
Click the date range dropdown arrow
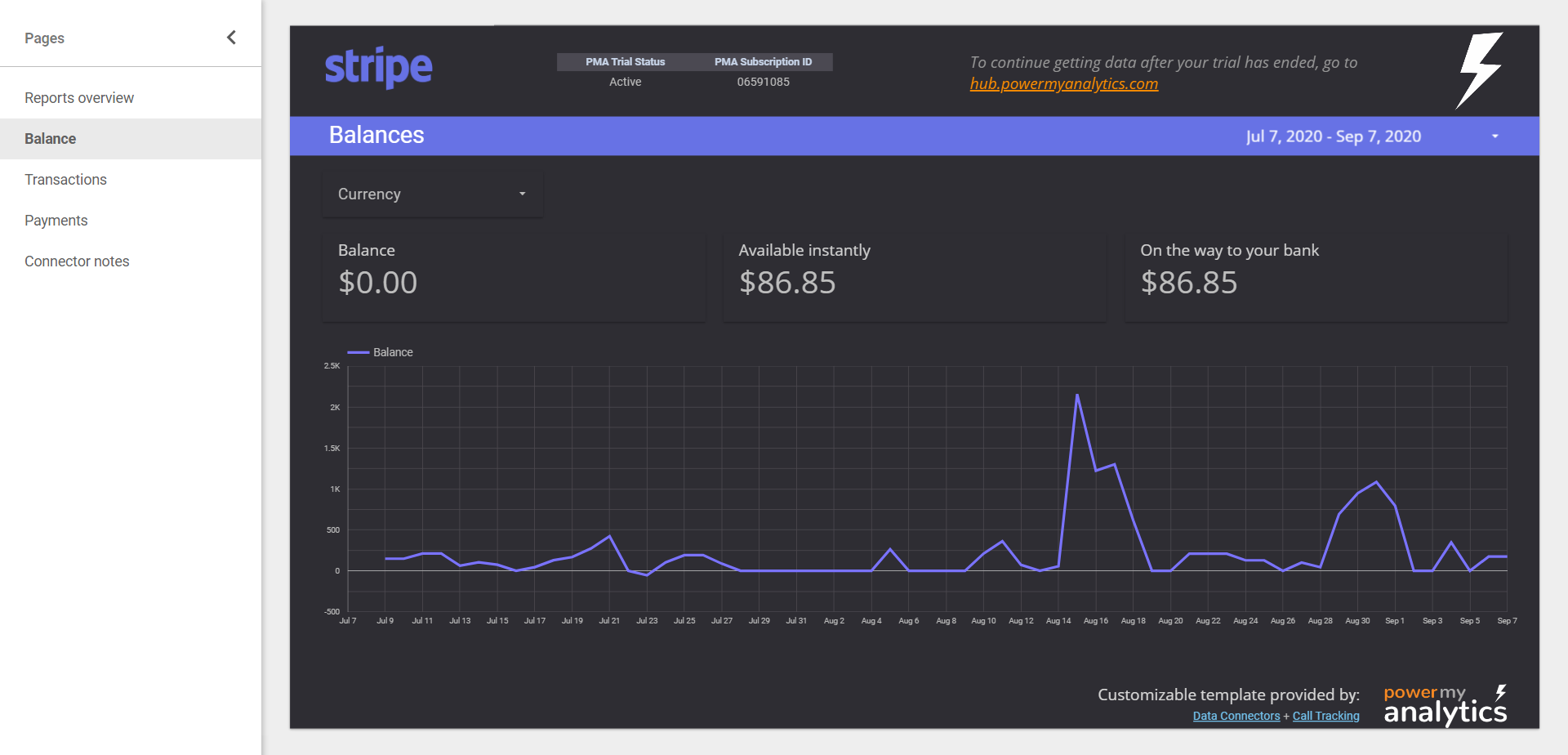[x=1494, y=136]
